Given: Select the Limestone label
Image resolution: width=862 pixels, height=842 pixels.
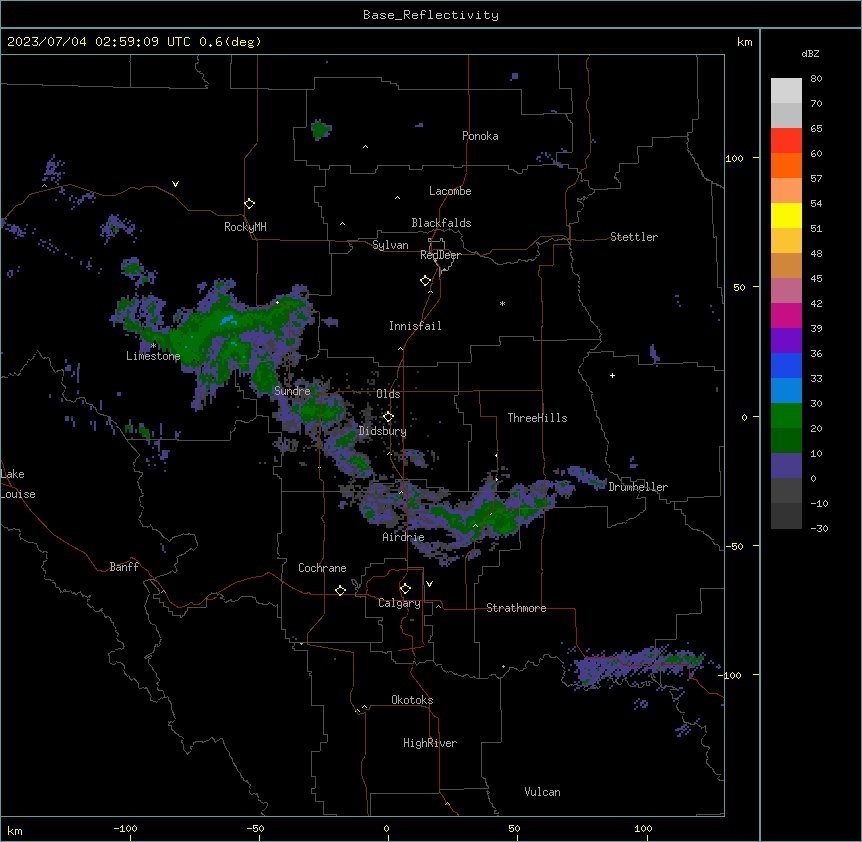Looking at the screenshot, I should 153,356.
